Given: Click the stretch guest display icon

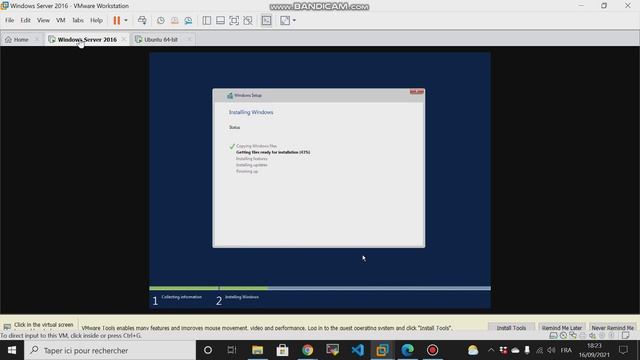Looking at the screenshot, I should tap(285, 20).
